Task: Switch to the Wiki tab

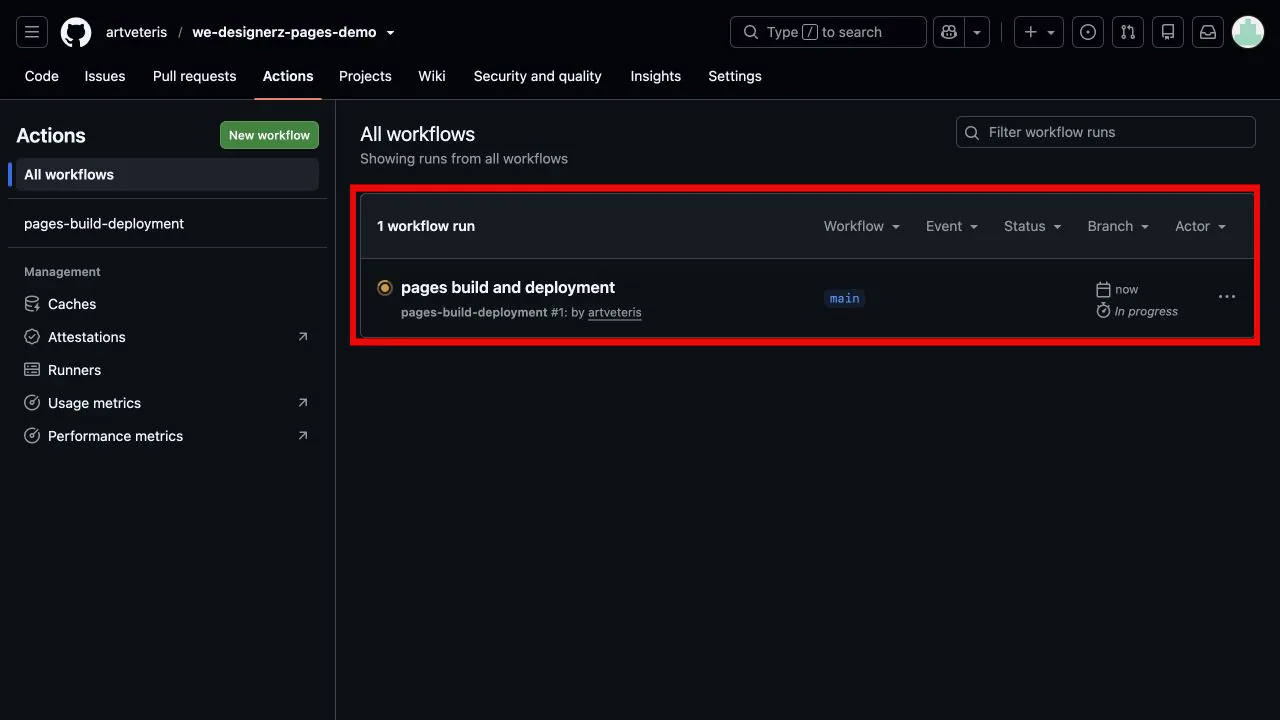Action: tap(432, 76)
